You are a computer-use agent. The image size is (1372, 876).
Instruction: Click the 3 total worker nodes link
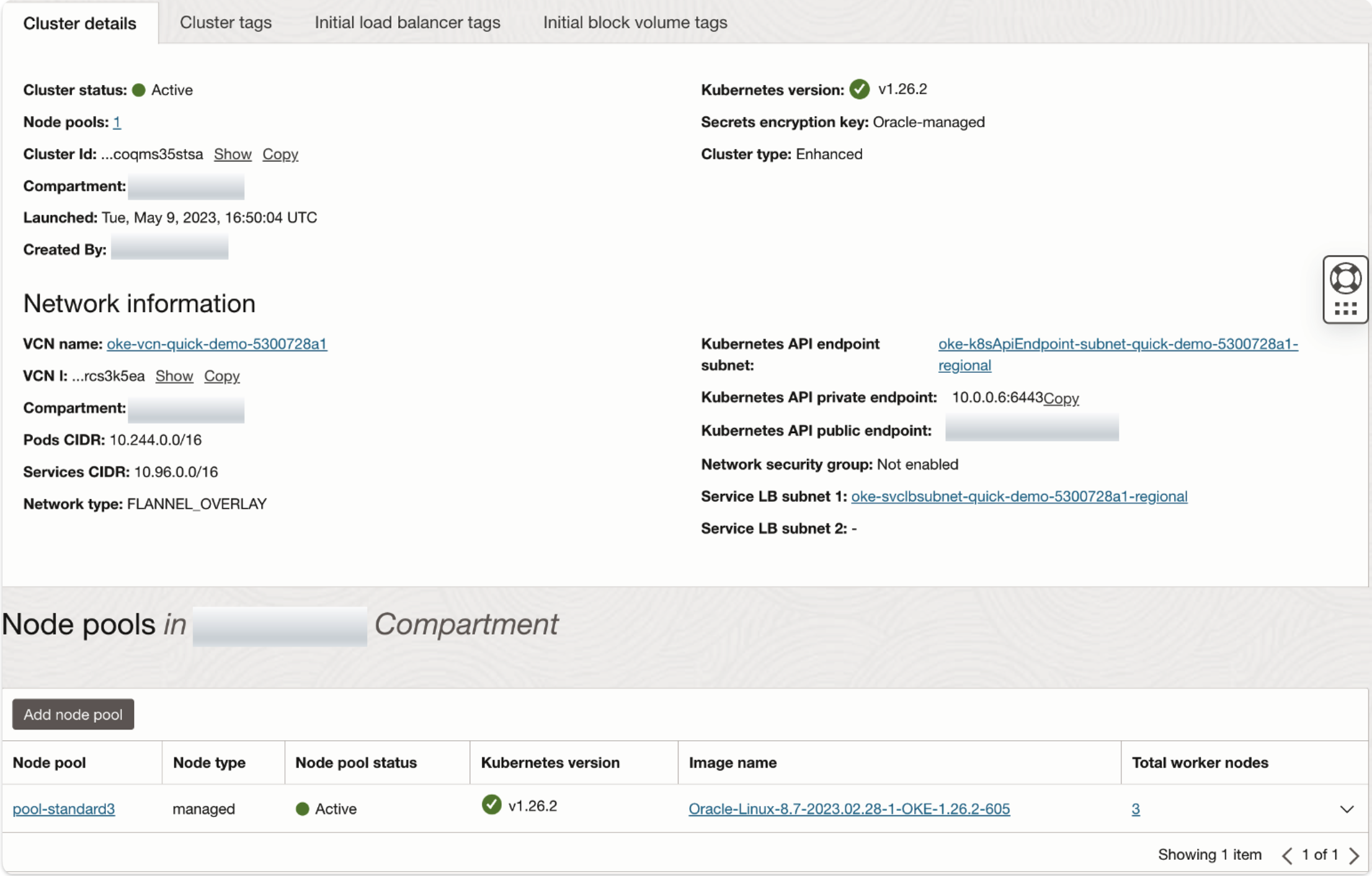pos(1136,808)
